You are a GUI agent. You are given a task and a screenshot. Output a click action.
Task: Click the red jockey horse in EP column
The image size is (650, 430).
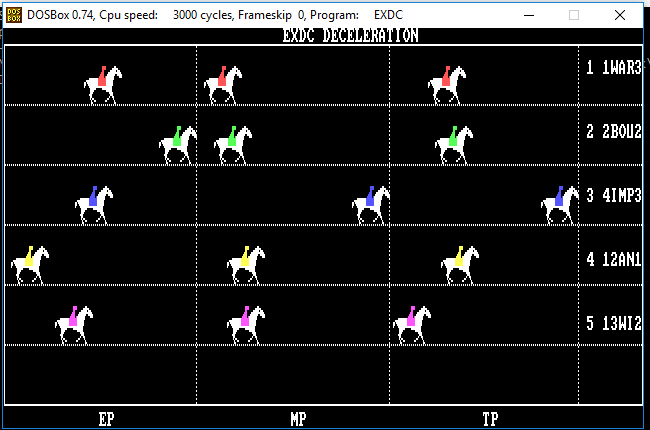(103, 85)
